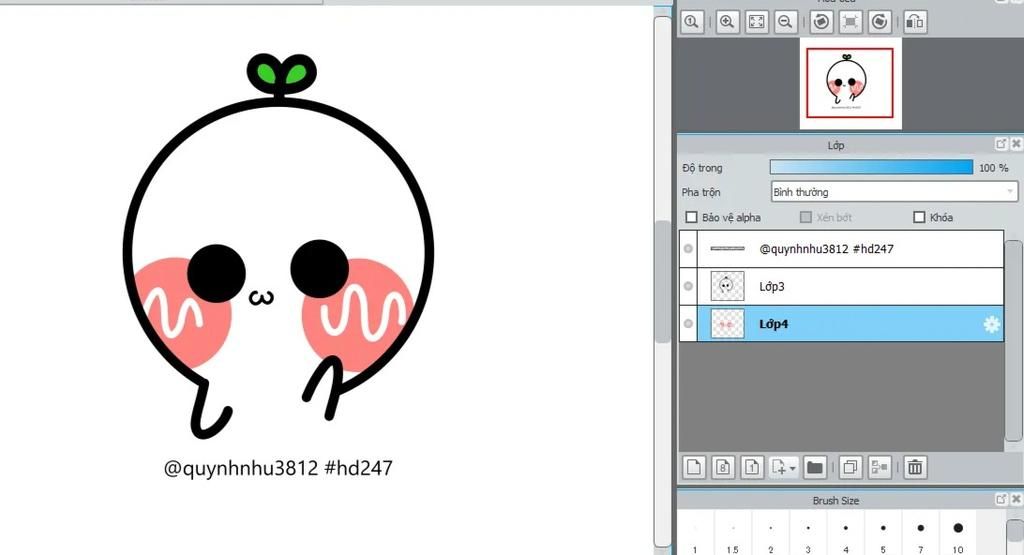The image size is (1024, 555).
Task: Open the Pha trộn blending mode dropdown
Action: (x=894, y=192)
